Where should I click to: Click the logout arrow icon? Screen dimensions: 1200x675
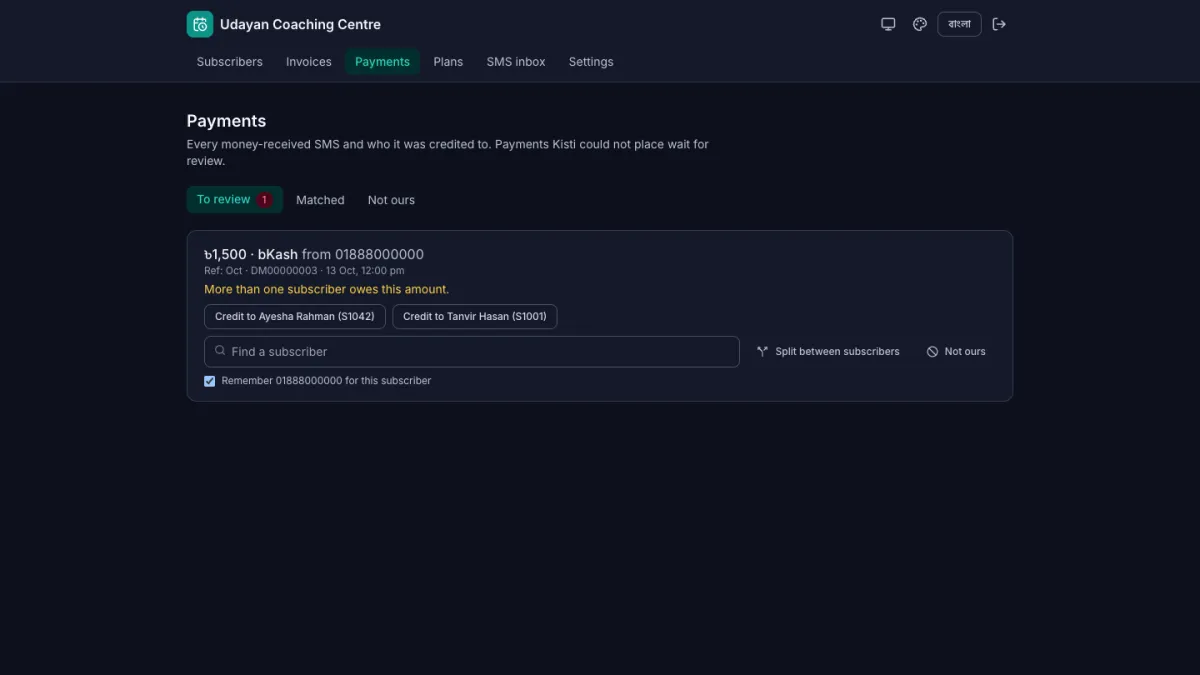point(999,24)
